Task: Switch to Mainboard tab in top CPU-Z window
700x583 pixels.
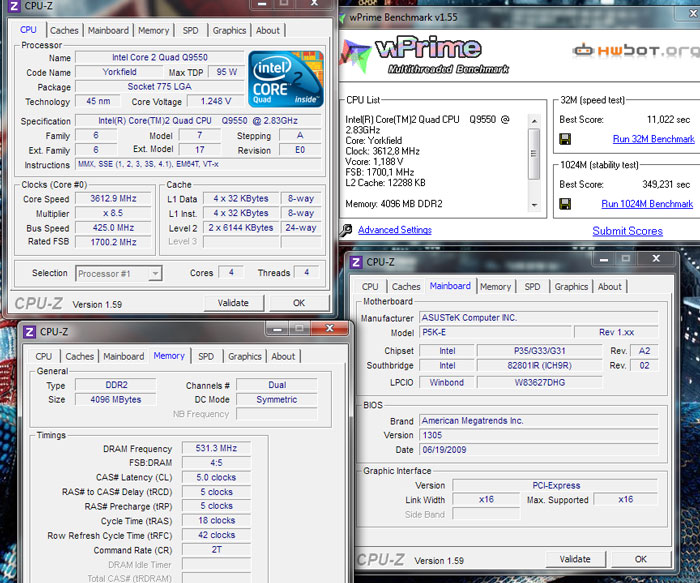Action: click(108, 30)
